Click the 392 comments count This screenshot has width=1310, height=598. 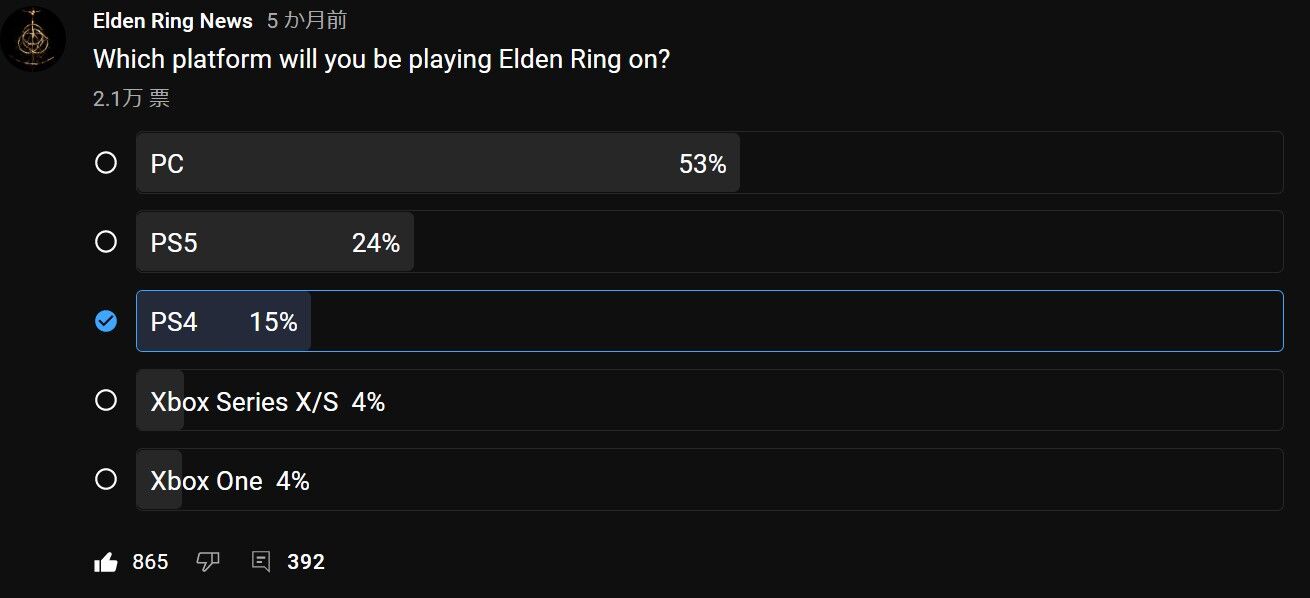pos(306,562)
